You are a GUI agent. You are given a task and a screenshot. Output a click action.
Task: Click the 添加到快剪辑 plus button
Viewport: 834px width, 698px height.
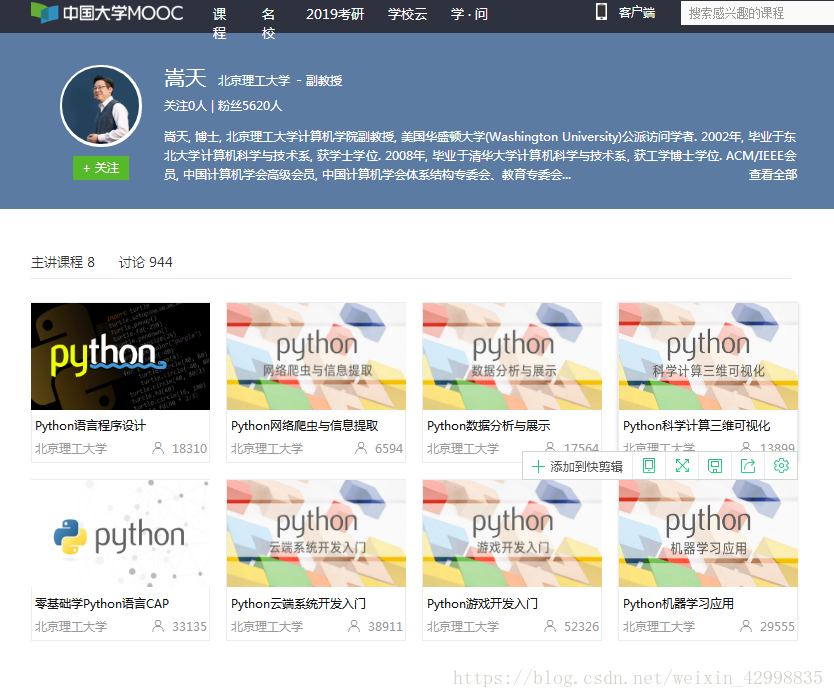coord(577,467)
